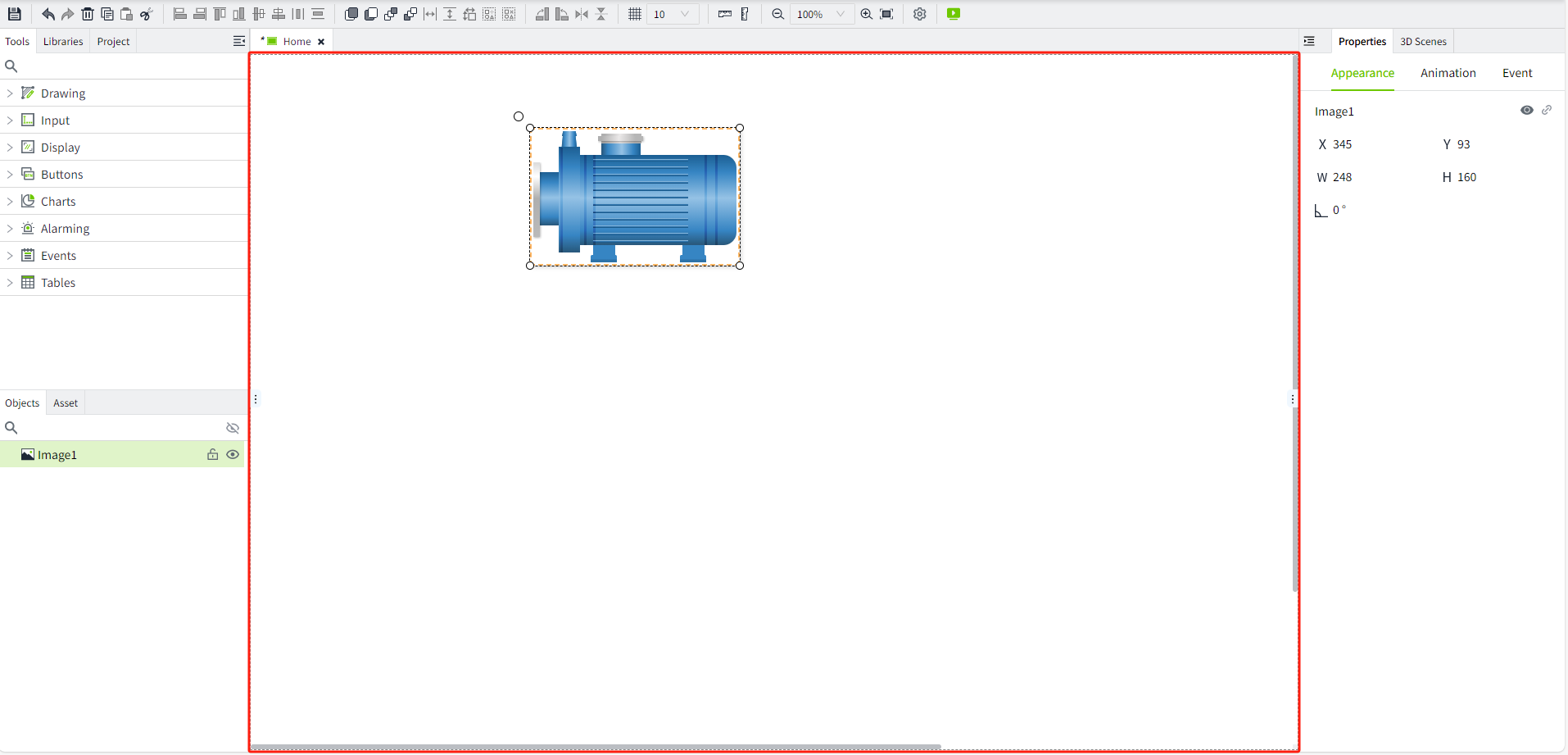Expand the Drawing tools category
The image size is (1568, 755).
[x=10, y=93]
